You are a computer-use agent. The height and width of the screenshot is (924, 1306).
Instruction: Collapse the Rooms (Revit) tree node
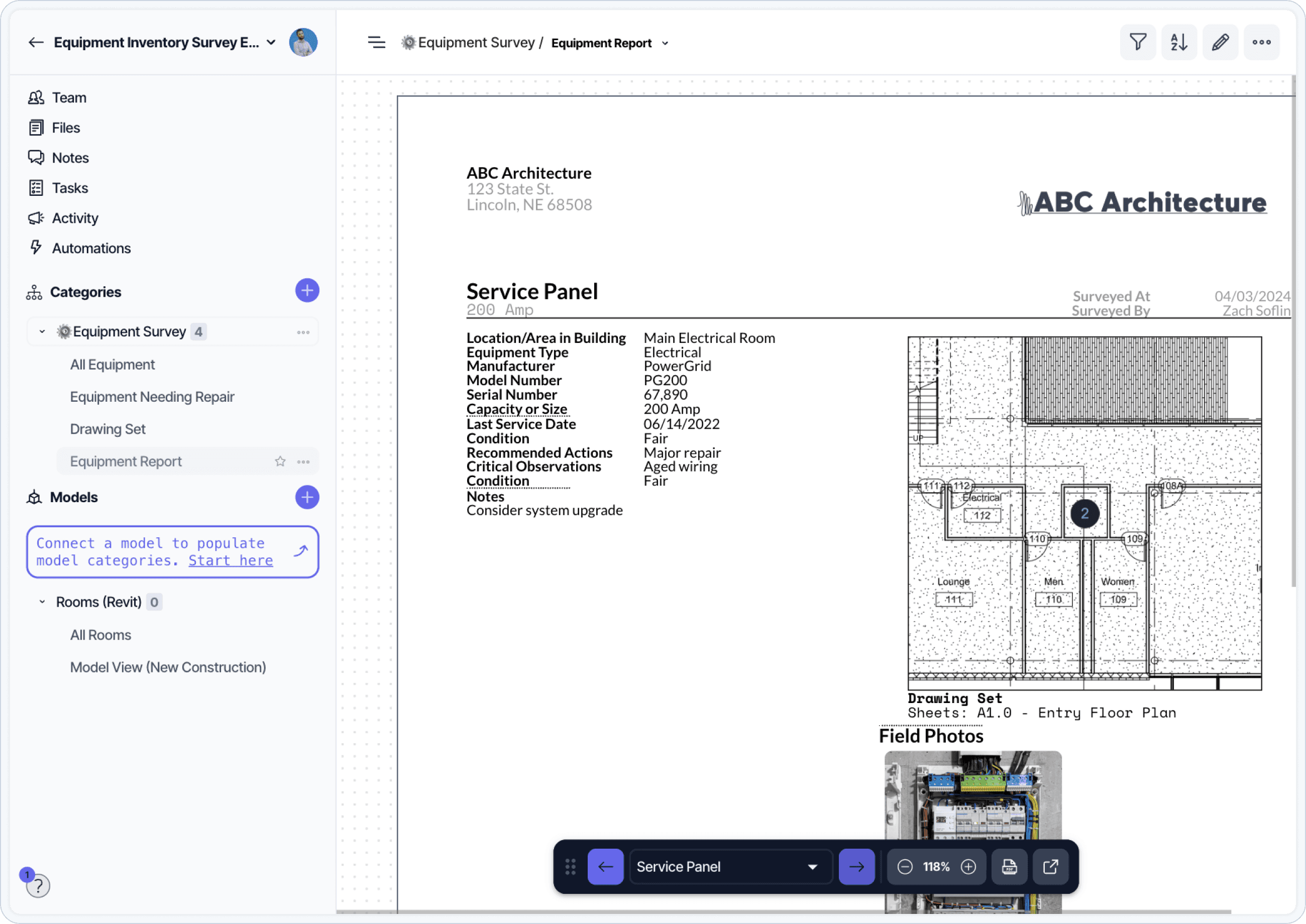pyautogui.click(x=42, y=602)
